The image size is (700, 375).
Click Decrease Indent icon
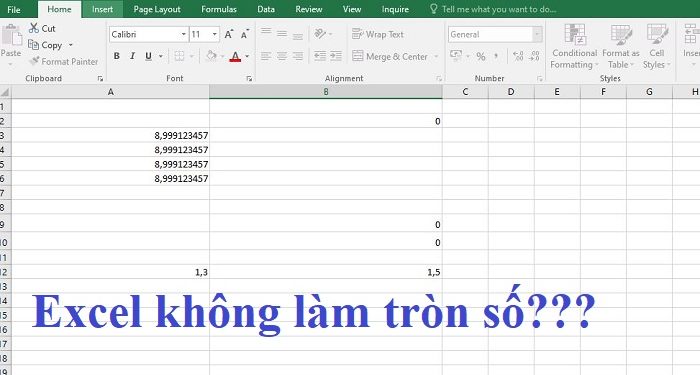click(320, 56)
